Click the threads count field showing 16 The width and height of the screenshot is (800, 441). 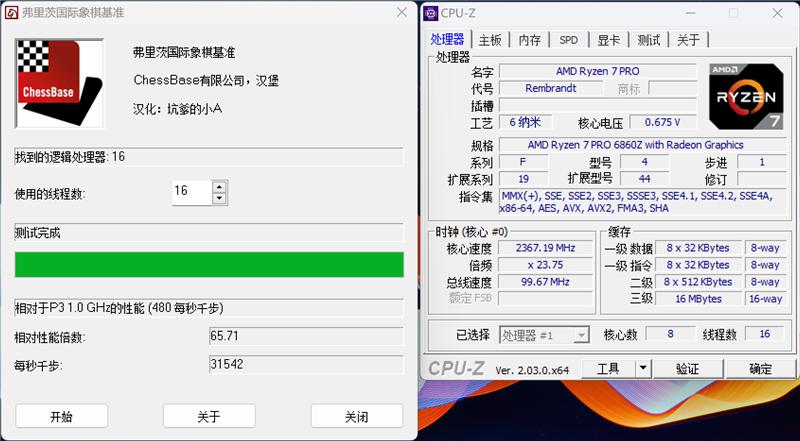coord(192,192)
